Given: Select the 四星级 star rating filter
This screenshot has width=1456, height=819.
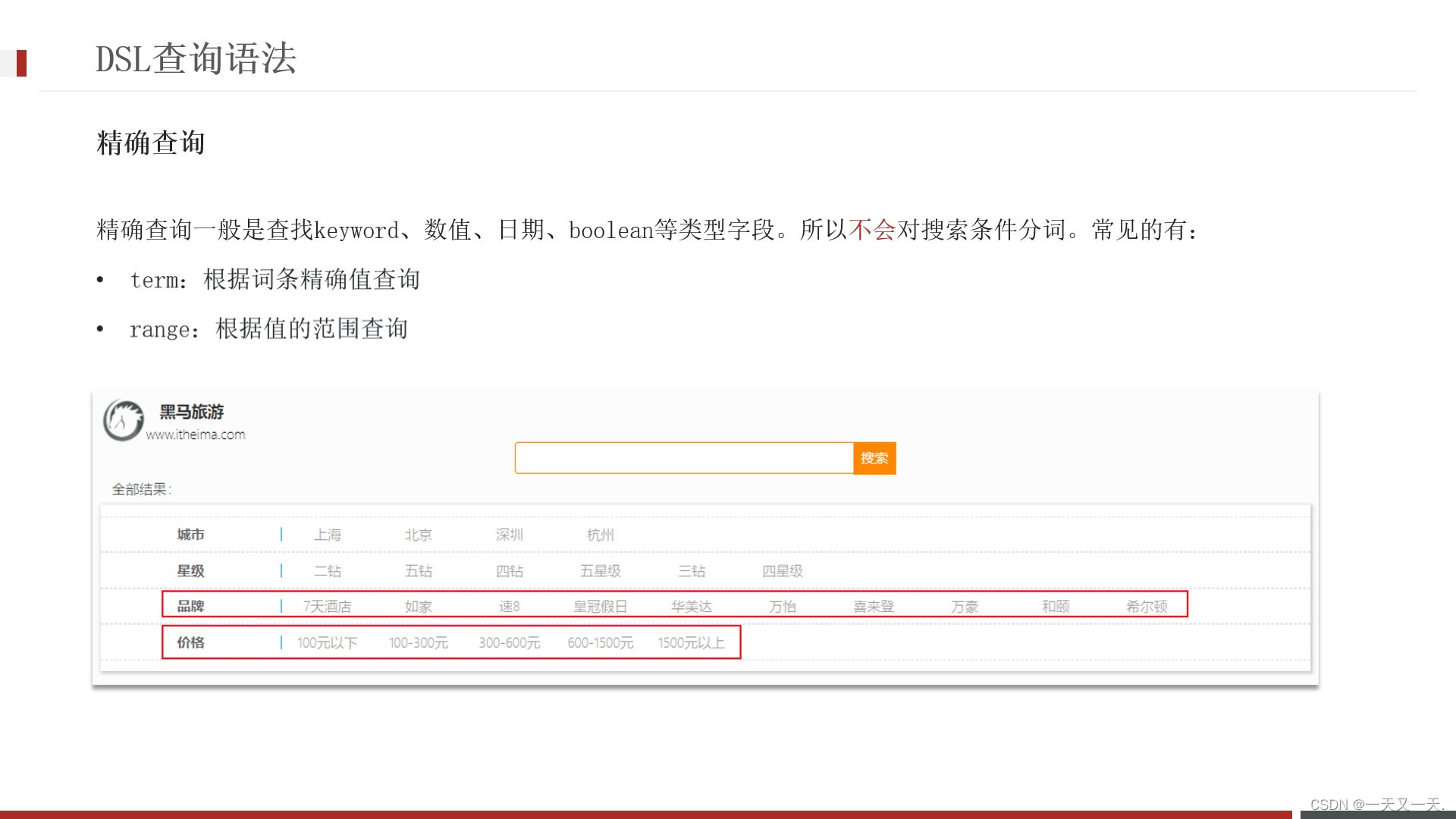Looking at the screenshot, I should 783,570.
